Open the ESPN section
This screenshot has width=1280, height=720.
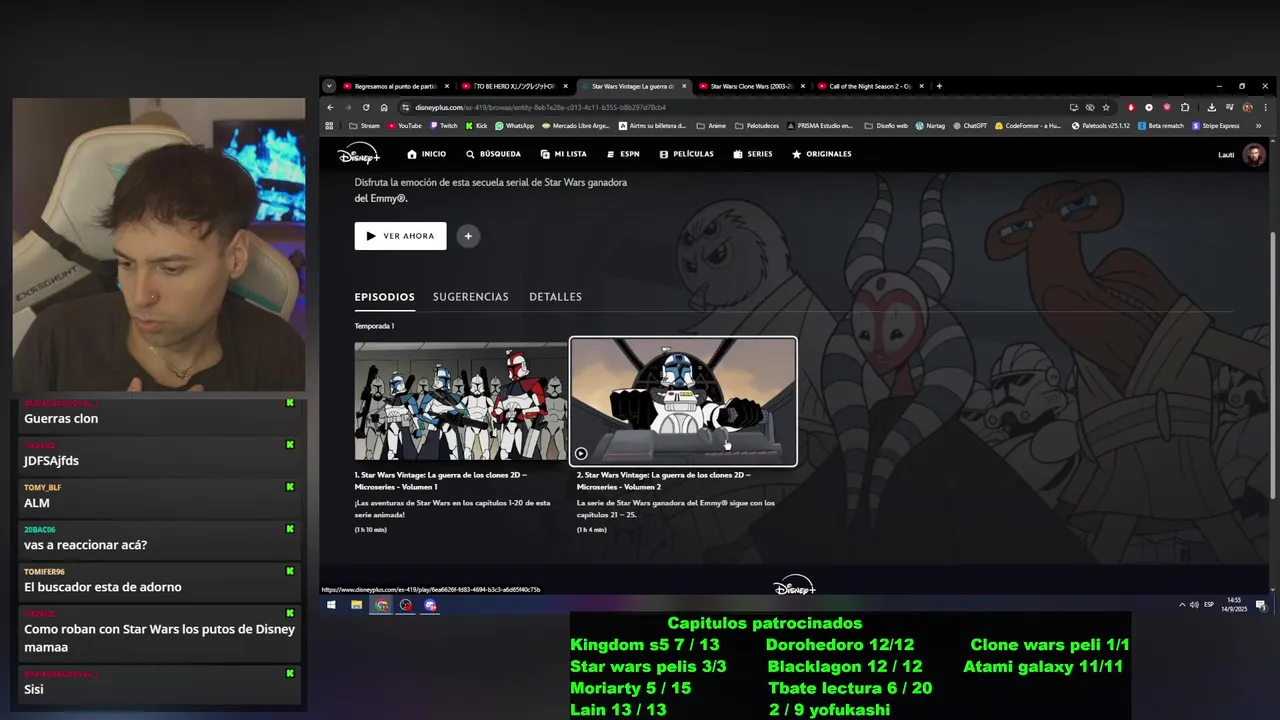(623, 154)
